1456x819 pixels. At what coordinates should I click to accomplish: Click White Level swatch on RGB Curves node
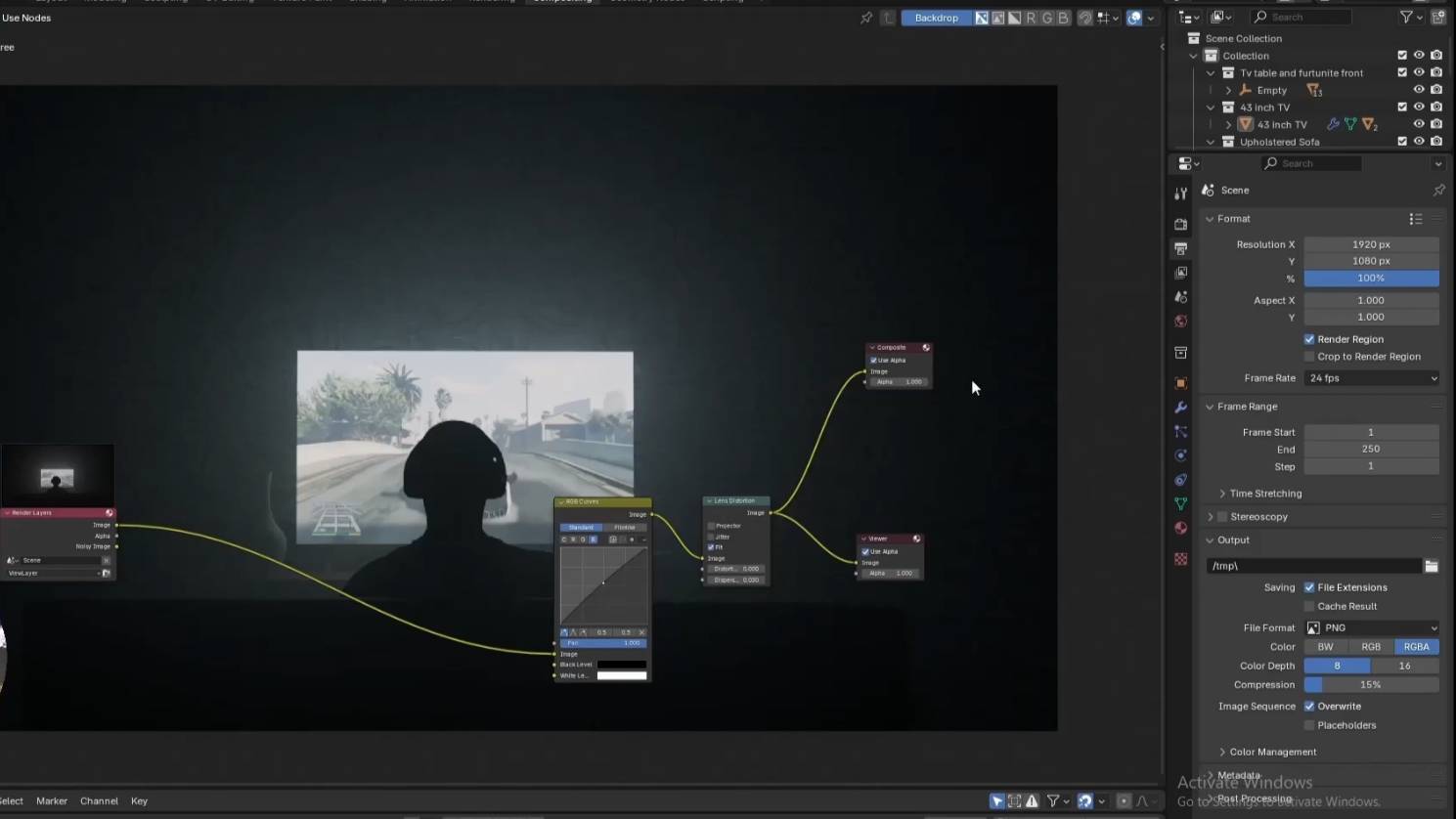(622, 675)
